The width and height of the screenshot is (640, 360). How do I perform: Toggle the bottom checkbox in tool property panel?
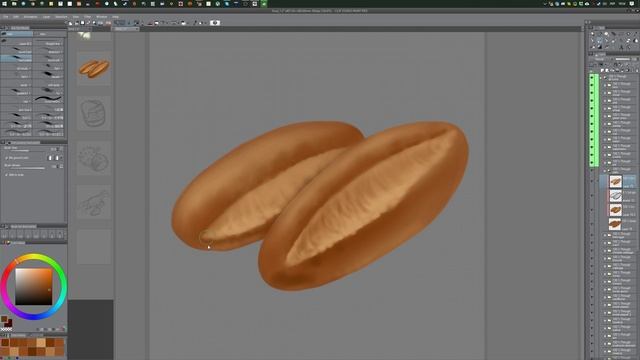tap(7, 175)
